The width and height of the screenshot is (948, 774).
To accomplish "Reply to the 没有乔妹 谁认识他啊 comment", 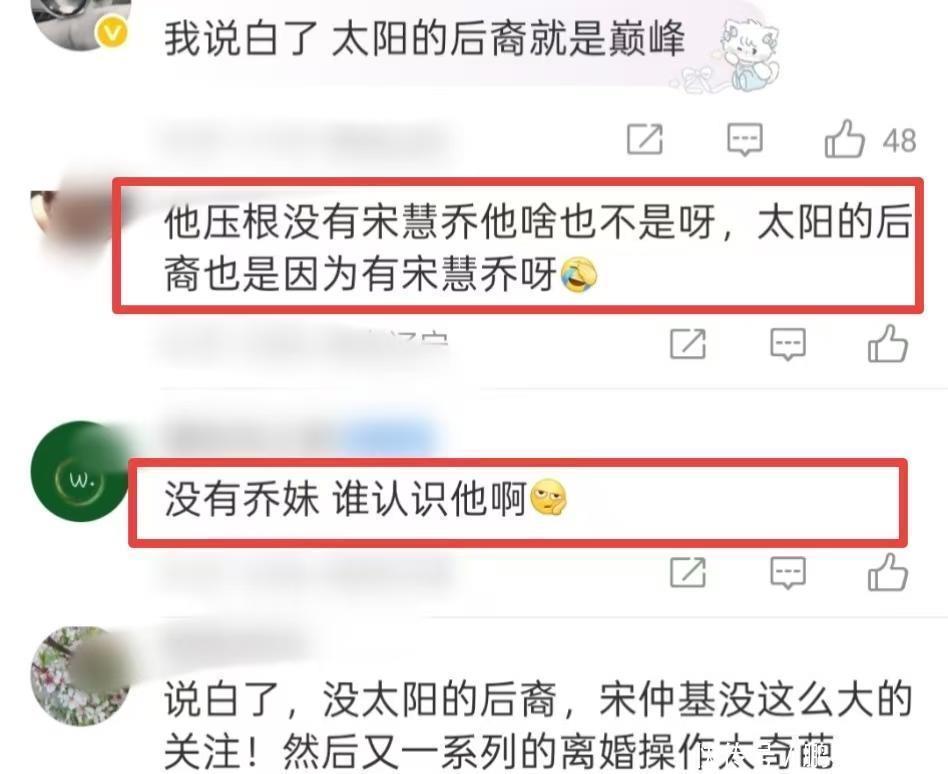I will 788,573.
